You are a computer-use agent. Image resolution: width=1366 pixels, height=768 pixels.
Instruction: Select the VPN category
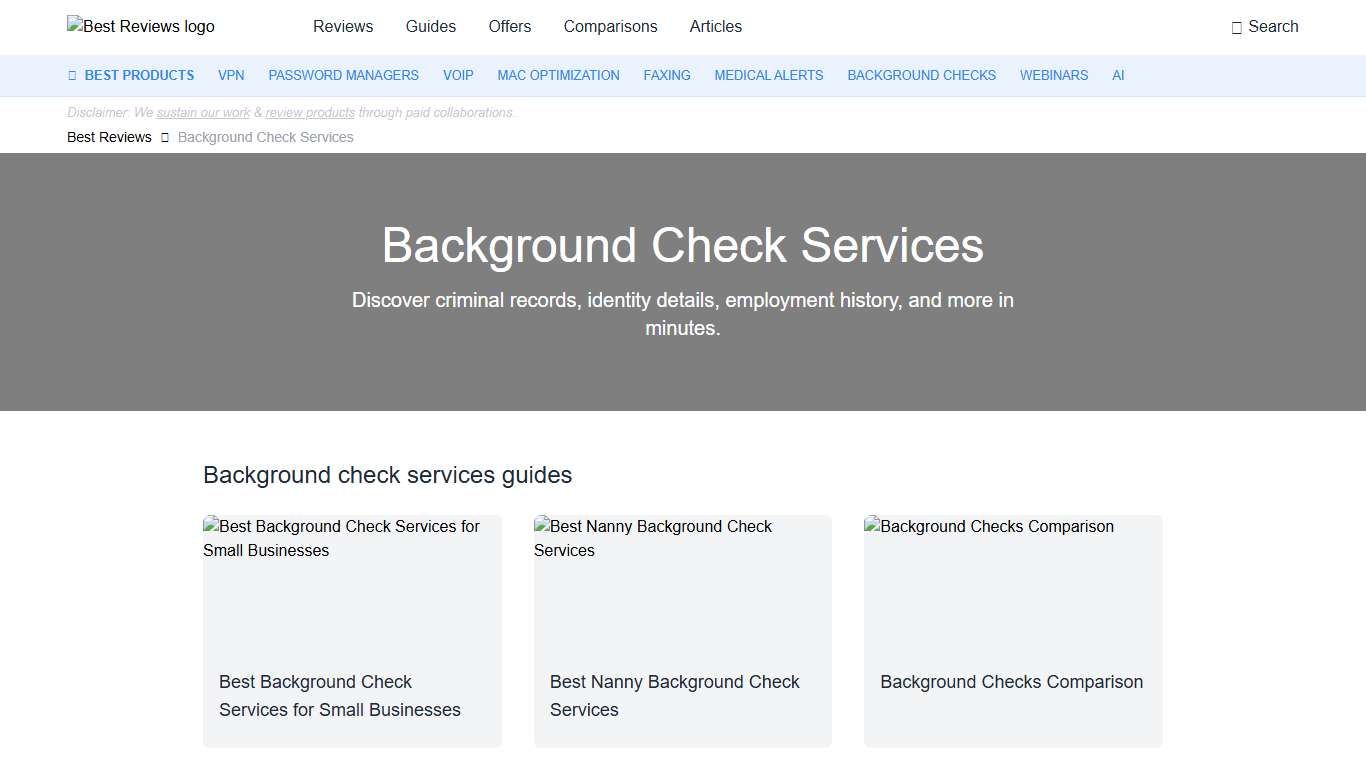pos(231,75)
